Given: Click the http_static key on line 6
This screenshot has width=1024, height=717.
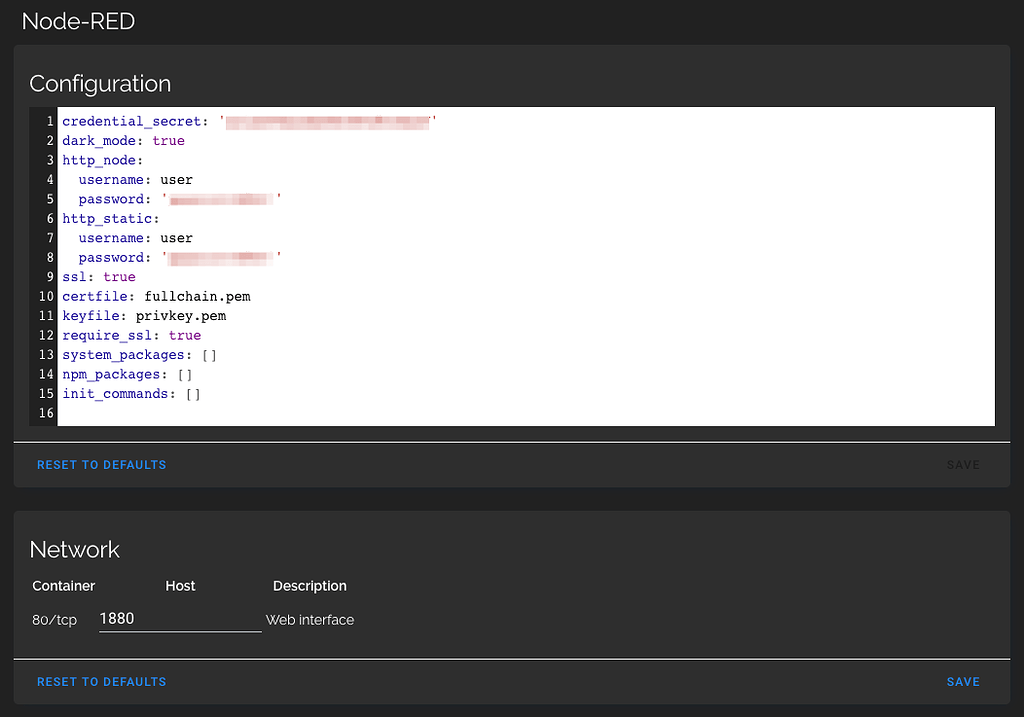Looking at the screenshot, I should [x=107, y=219].
